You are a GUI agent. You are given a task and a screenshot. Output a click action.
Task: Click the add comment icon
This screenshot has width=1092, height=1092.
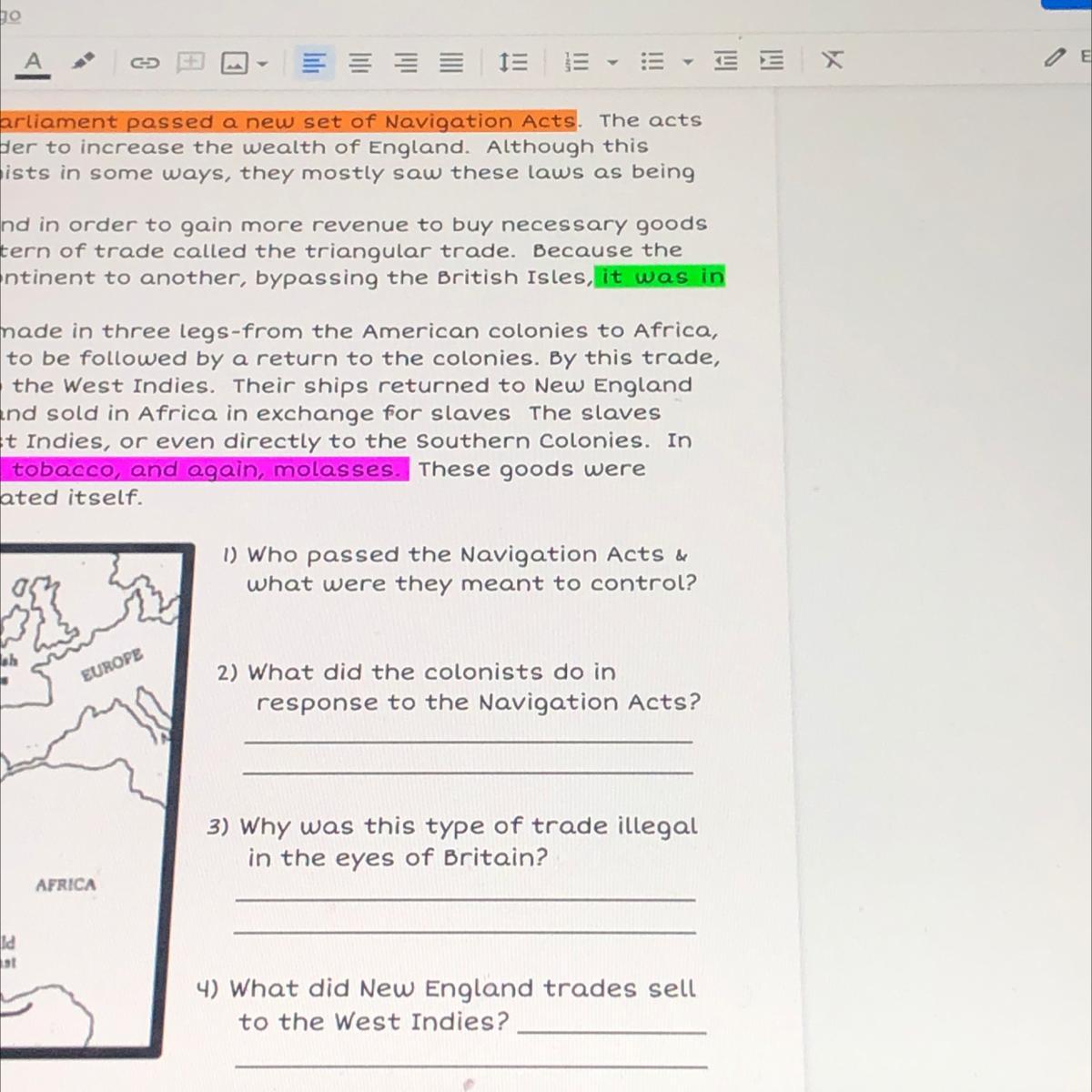pyautogui.click(x=190, y=62)
